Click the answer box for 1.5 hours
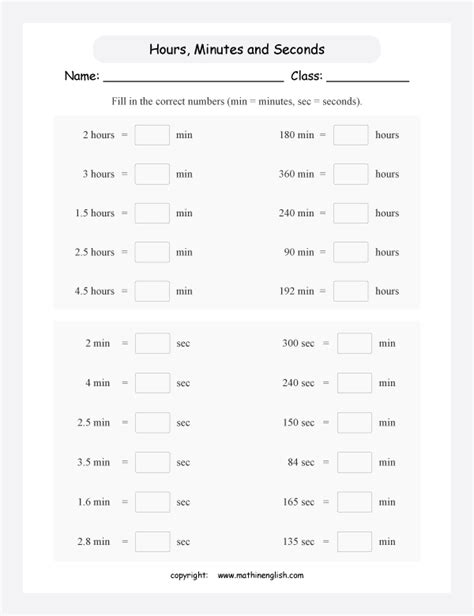The height and width of the screenshot is (616, 474). coord(152,213)
